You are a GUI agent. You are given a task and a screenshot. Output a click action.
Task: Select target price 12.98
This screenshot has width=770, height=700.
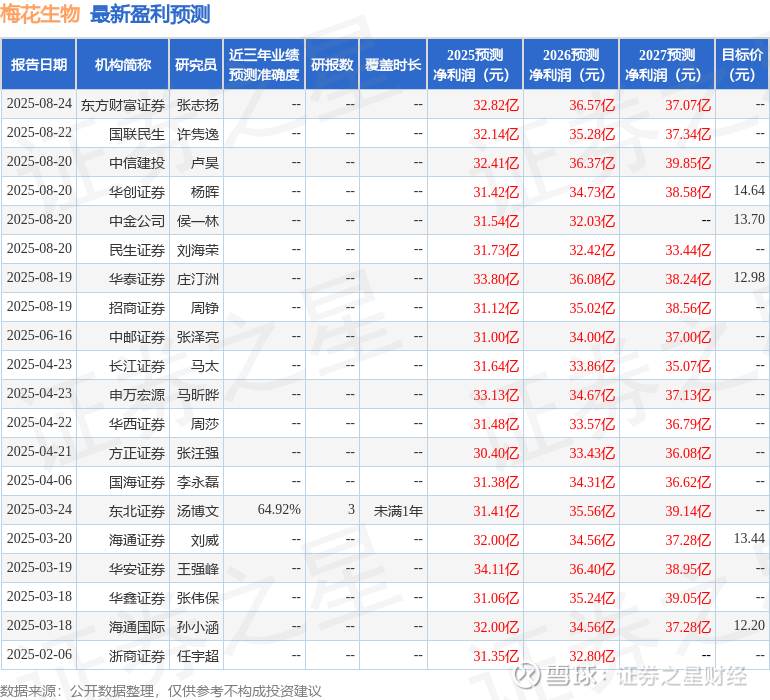pyautogui.click(x=749, y=278)
